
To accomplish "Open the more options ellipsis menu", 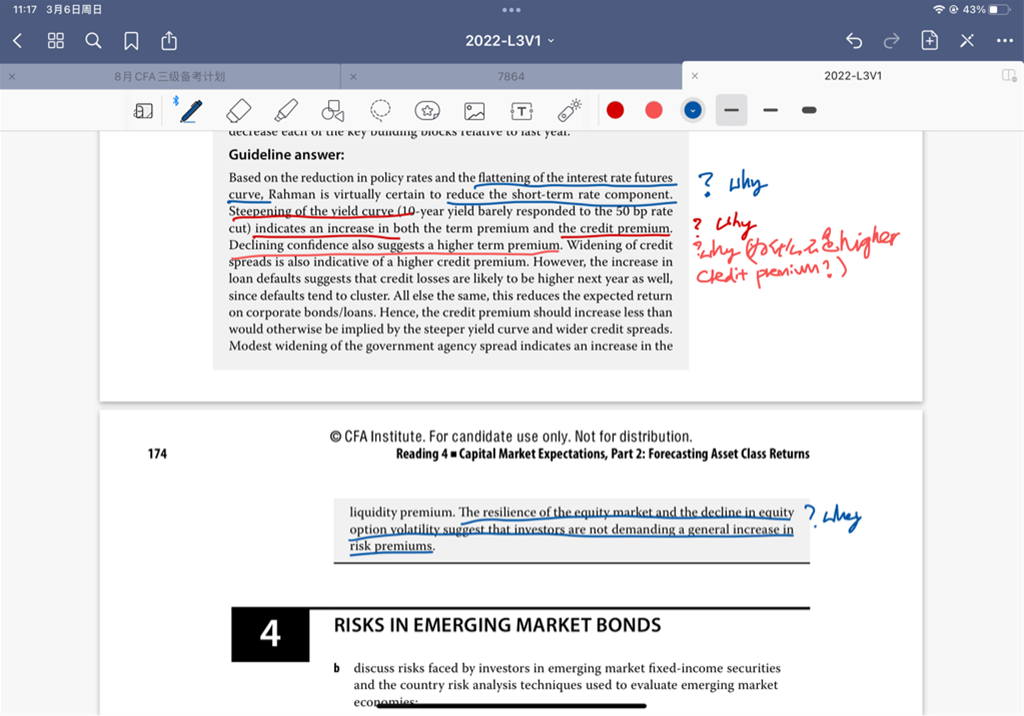I will pyautogui.click(x=1004, y=41).
